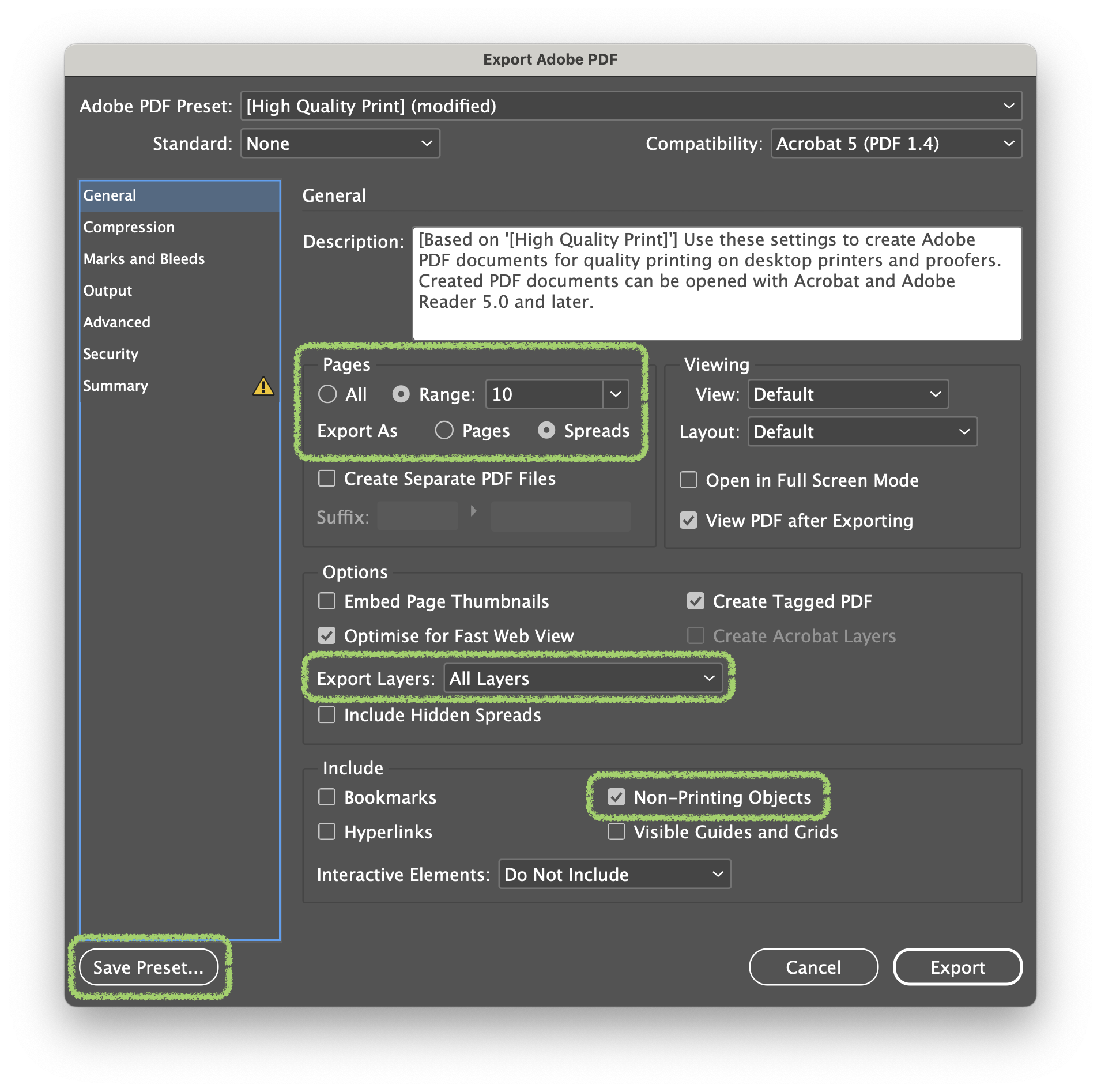Choose Export As Pages radio option
1101x1092 pixels.
click(444, 430)
